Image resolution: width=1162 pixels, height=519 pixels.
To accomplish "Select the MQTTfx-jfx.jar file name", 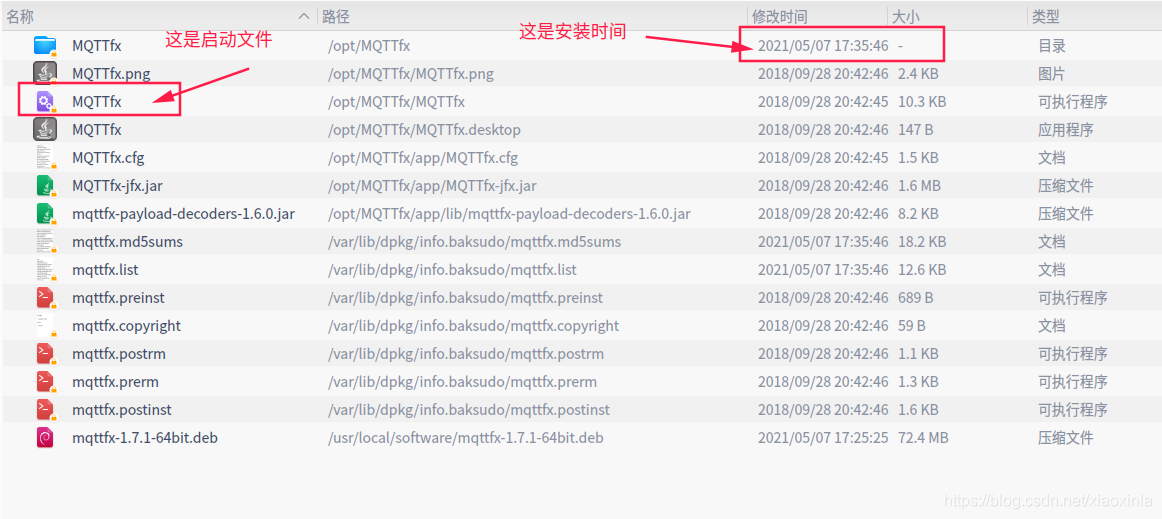I will 117,185.
